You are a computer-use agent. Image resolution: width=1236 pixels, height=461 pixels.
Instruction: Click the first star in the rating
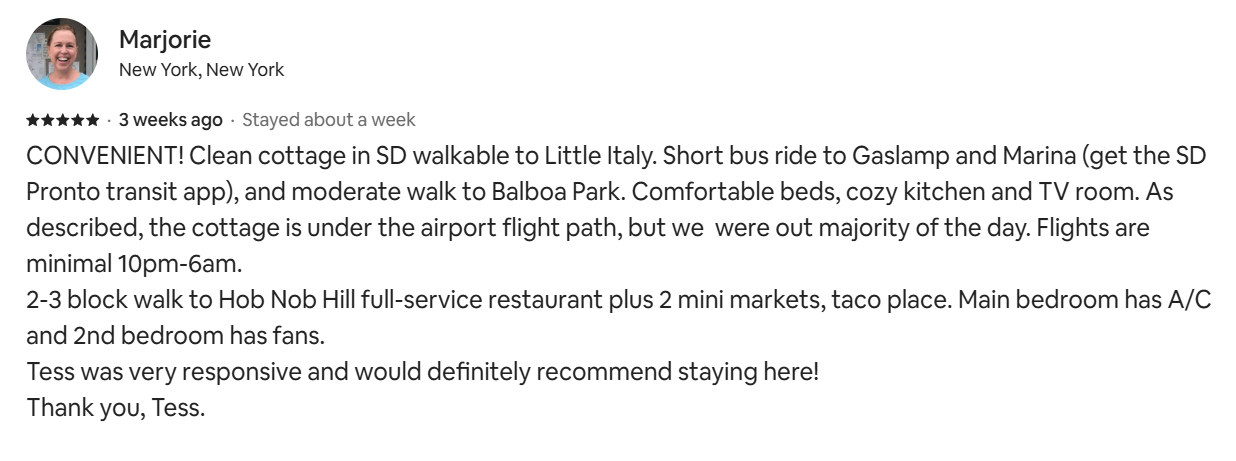33,120
